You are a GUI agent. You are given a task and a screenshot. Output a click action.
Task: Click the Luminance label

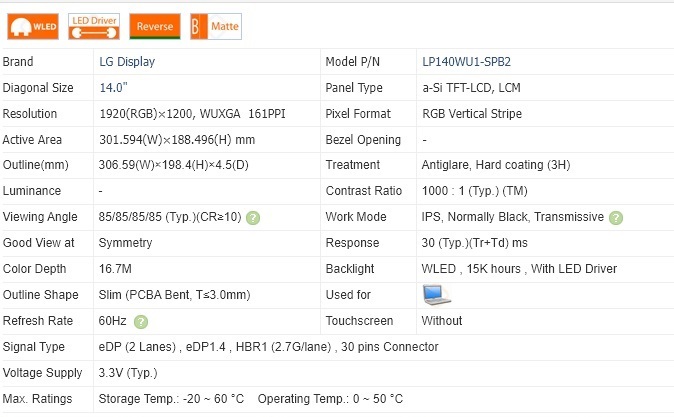tap(32, 191)
